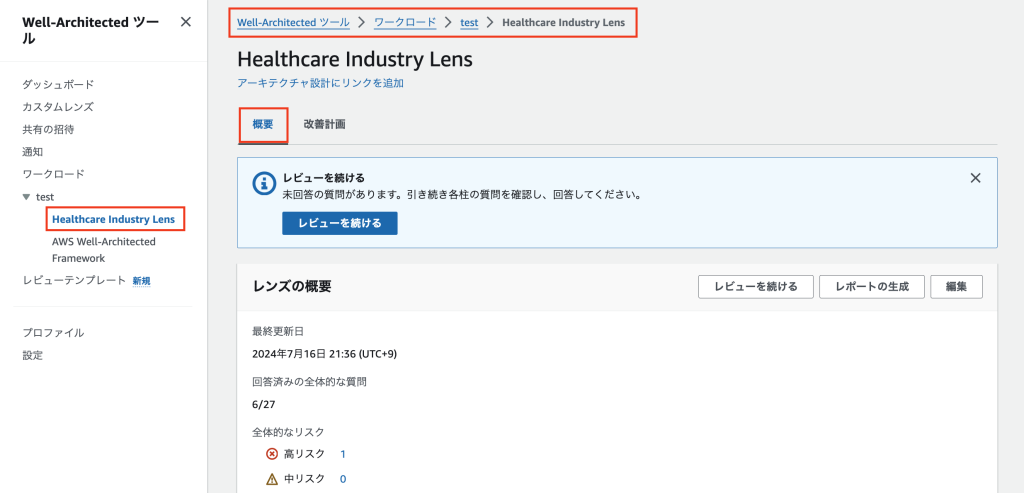The width and height of the screenshot is (1024, 493).
Task: Click the Healthcare Industry Lens breadcrumb text
Action: (x=564, y=22)
